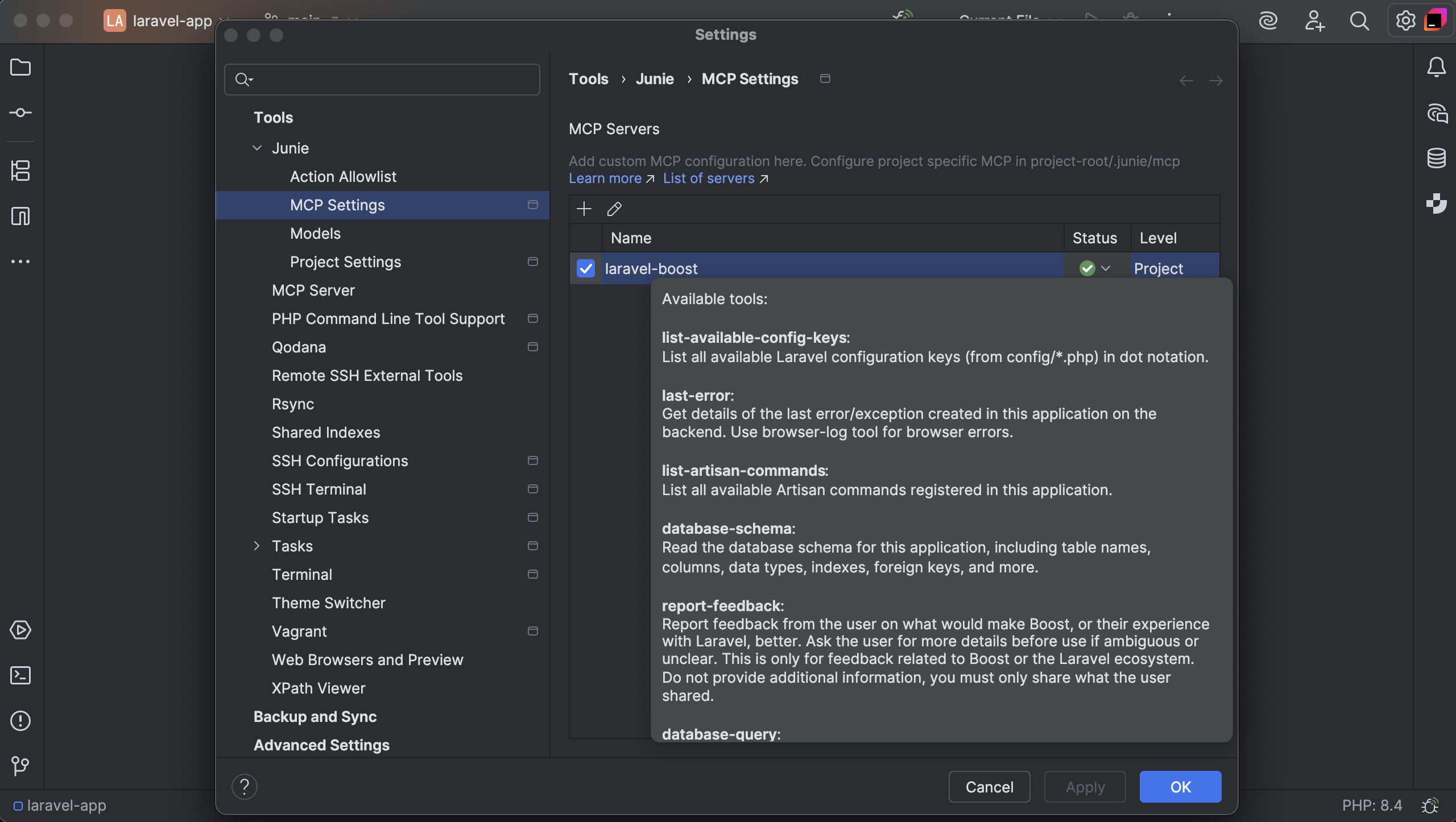
Task: Open the Services tool window icon
Action: click(20, 630)
